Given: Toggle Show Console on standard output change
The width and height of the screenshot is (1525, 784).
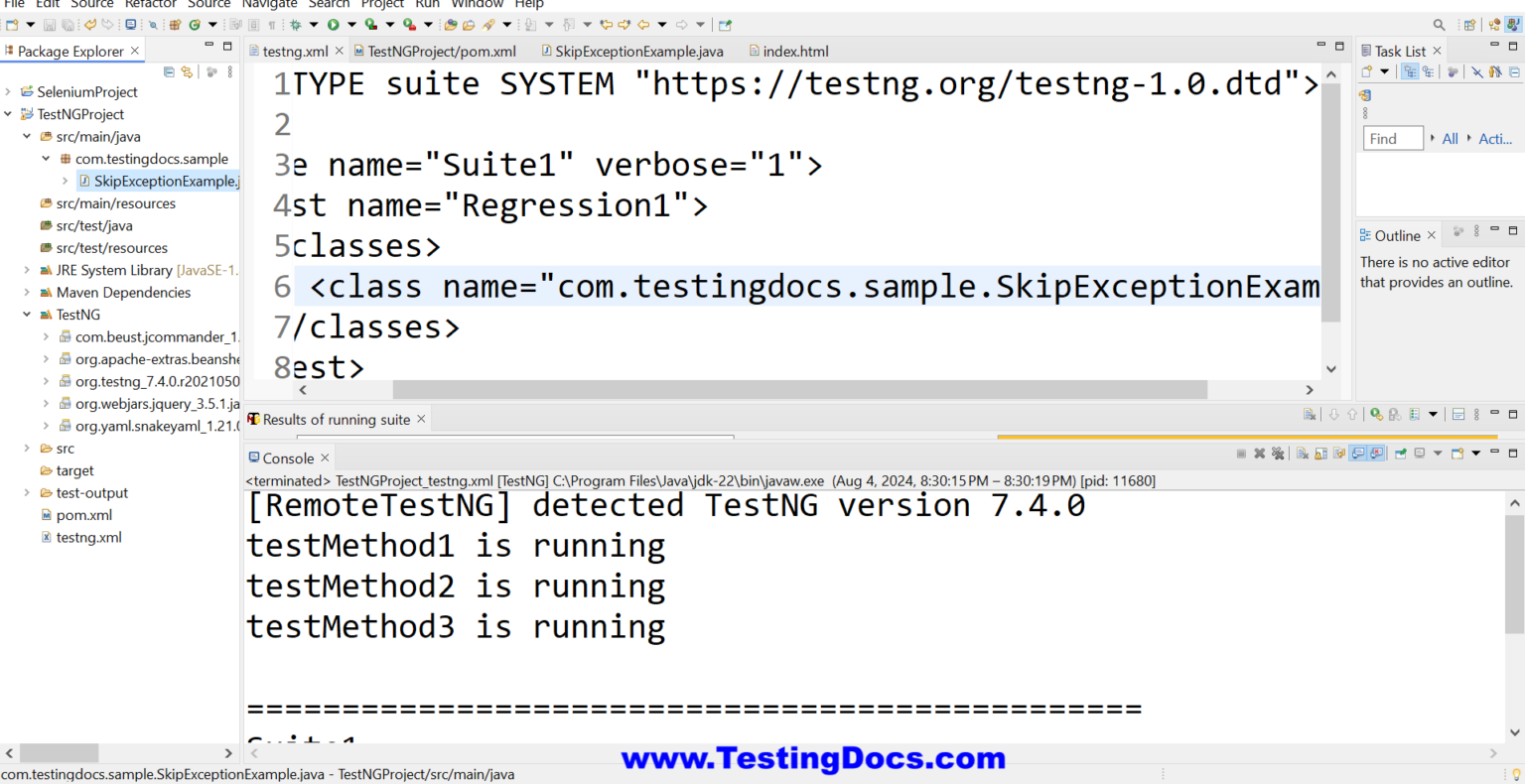Looking at the screenshot, I should (x=1358, y=454).
